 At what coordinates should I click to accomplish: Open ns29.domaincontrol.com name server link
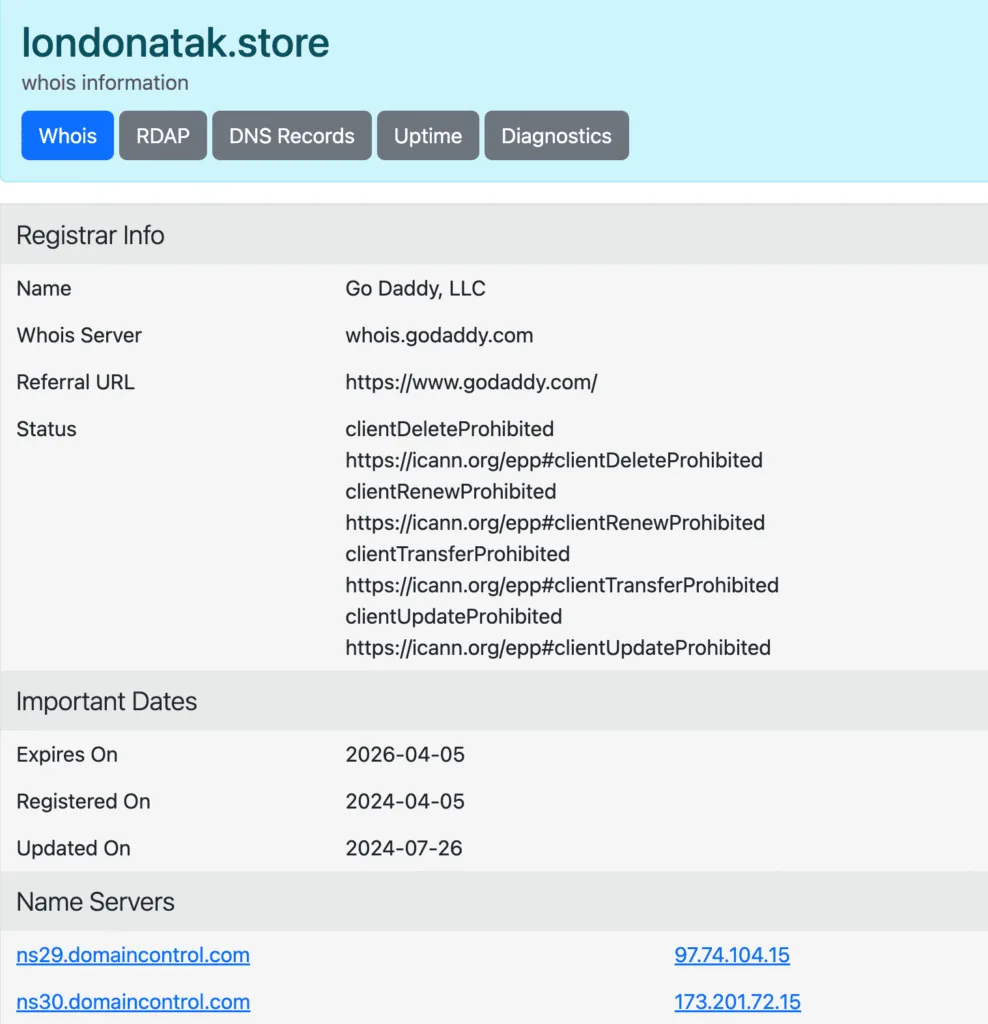133,955
